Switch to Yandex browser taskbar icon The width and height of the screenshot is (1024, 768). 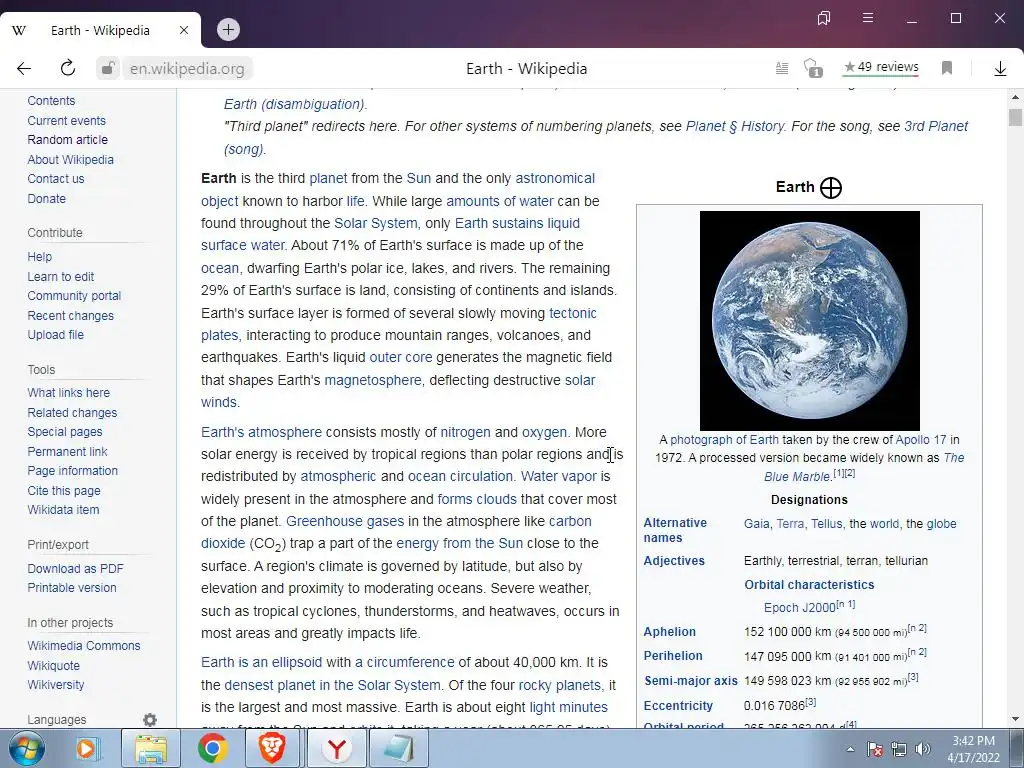coord(336,748)
